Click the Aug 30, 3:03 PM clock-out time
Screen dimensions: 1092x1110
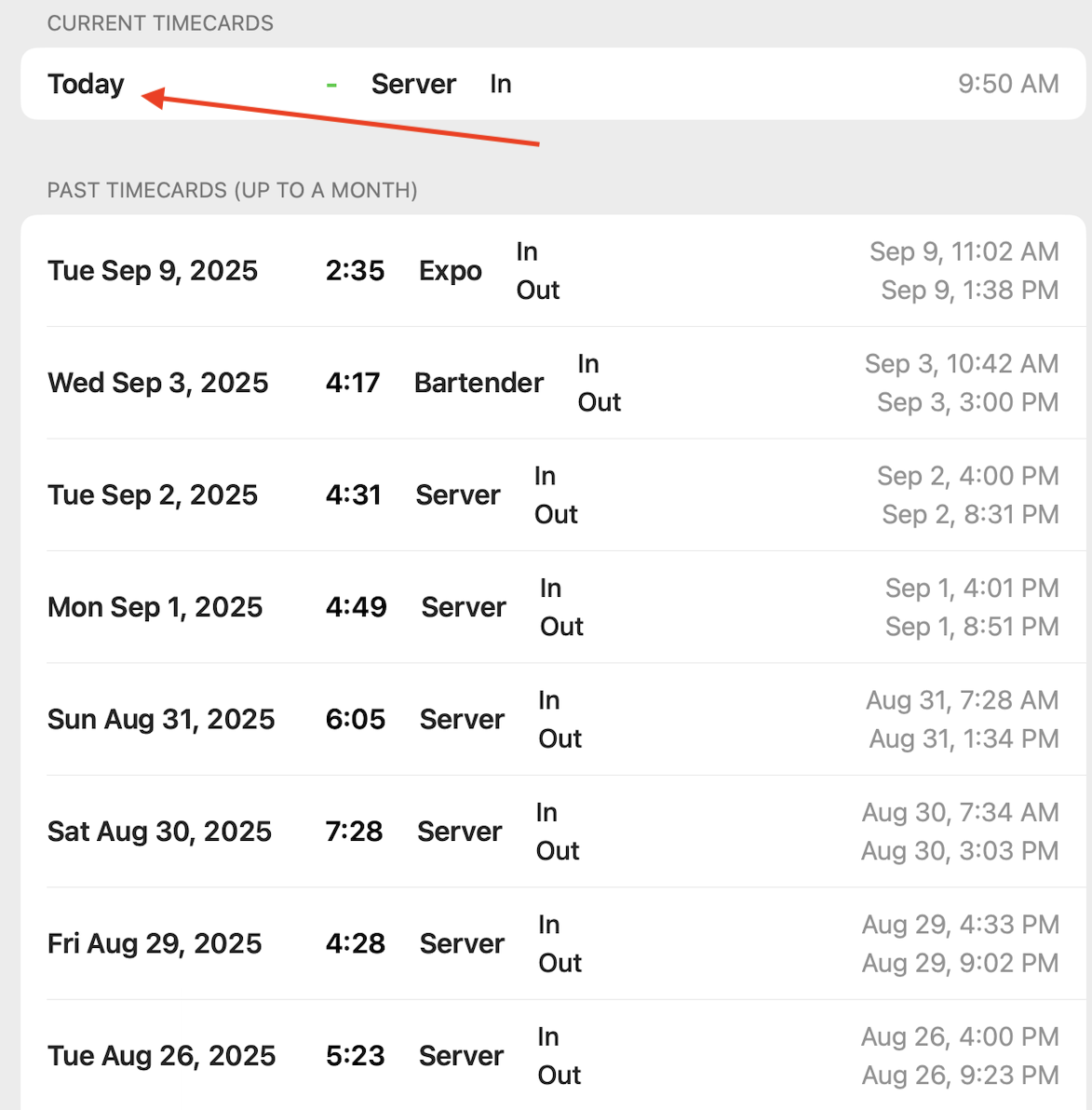[x=959, y=851]
